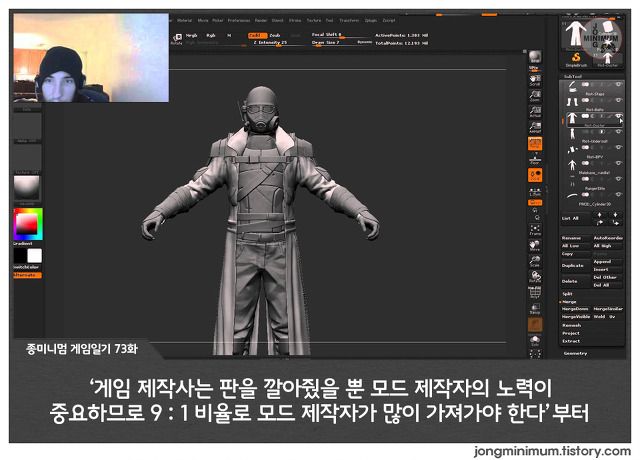Toggle eye icon of boots subtool

tap(618, 100)
